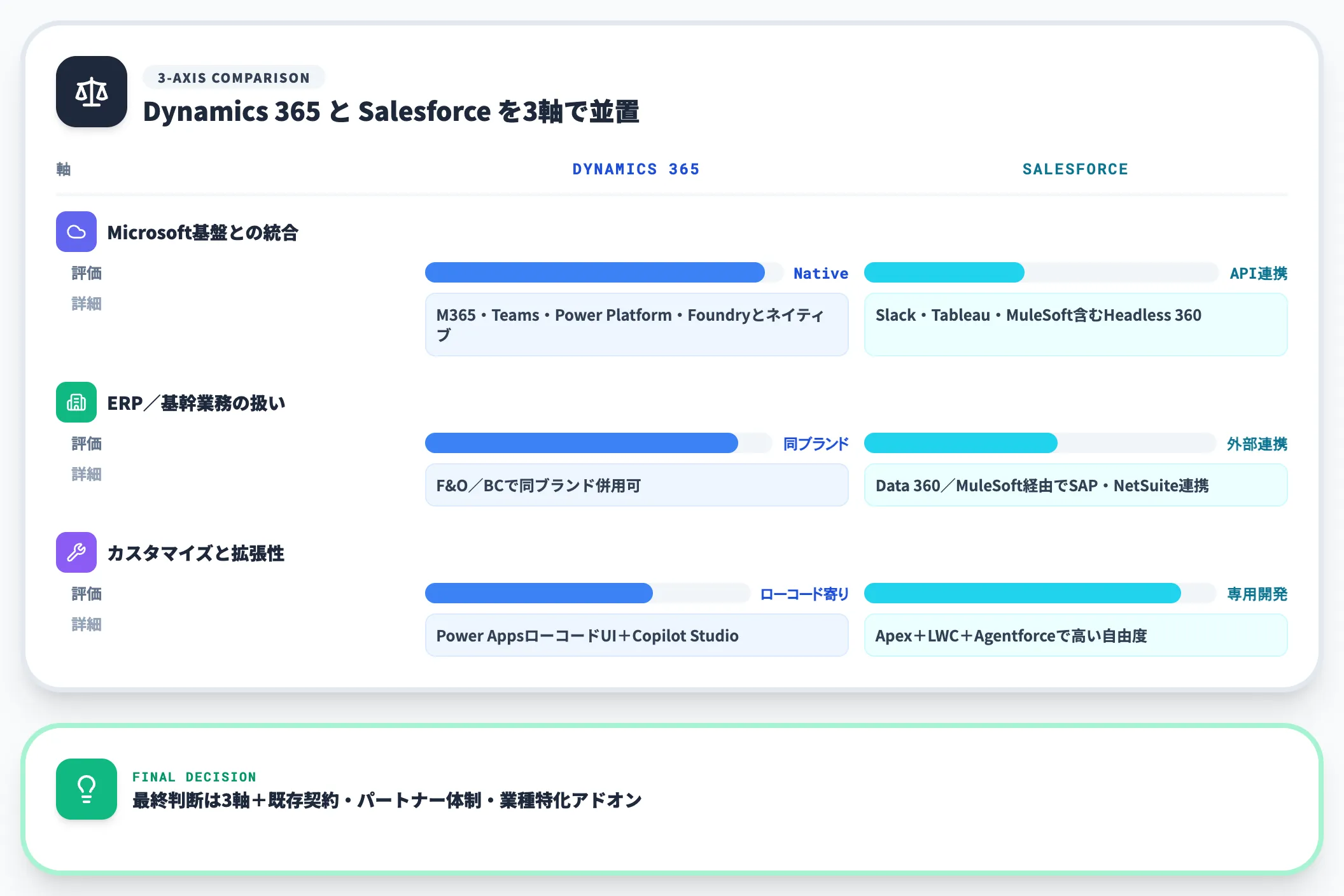
Task: Click the green lightbulb Final Decision icon
Action: (x=87, y=789)
